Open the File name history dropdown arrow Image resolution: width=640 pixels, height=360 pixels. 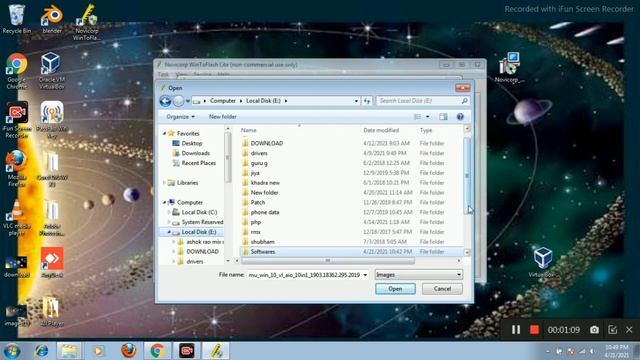[x=365, y=275]
